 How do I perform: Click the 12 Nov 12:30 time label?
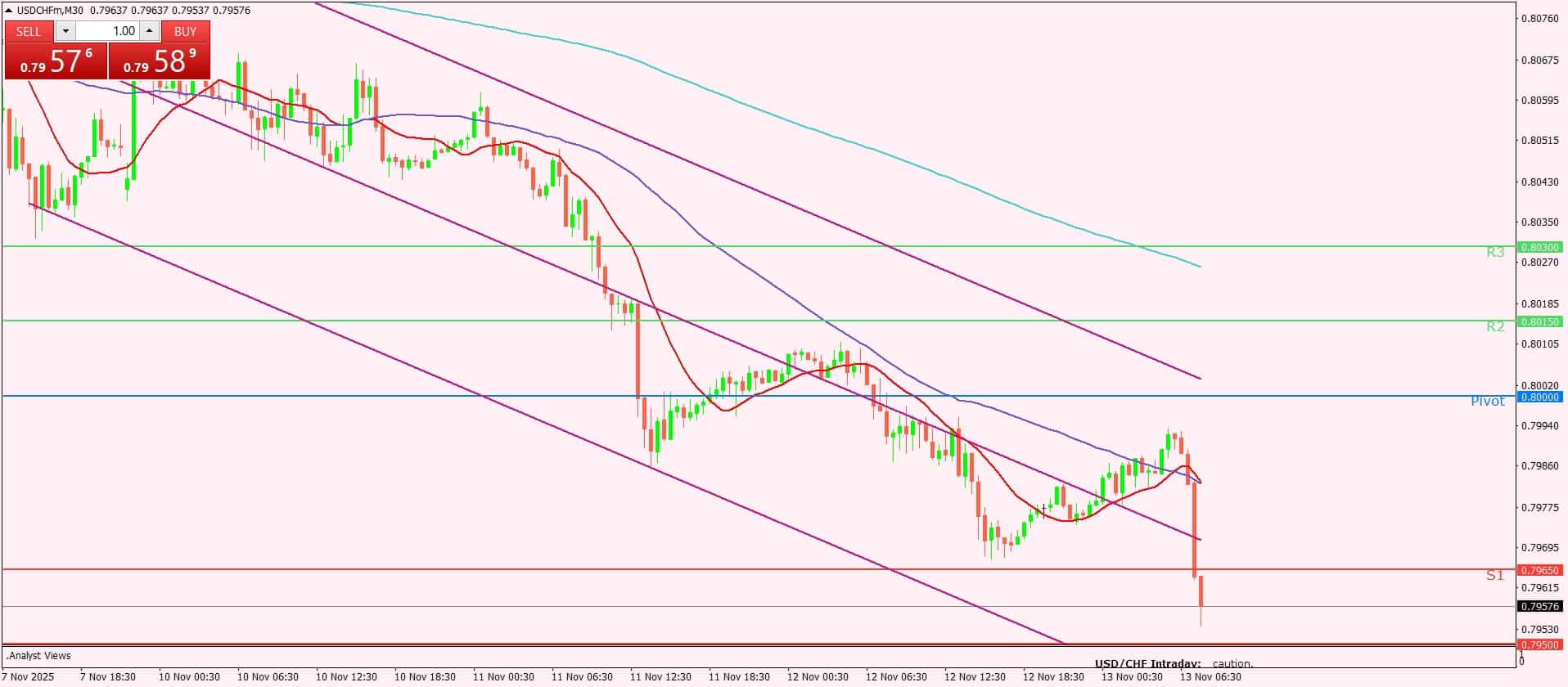click(x=975, y=676)
